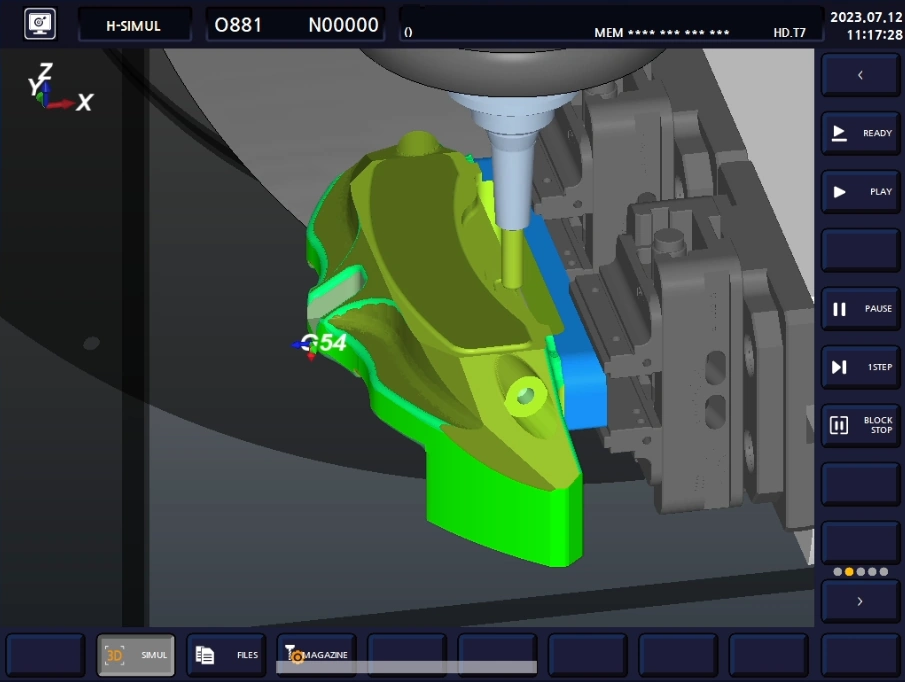Image resolution: width=905 pixels, height=682 pixels.
Task: Advance the simulation with 1STEP
Action: pyautogui.click(x=860, y=367)
